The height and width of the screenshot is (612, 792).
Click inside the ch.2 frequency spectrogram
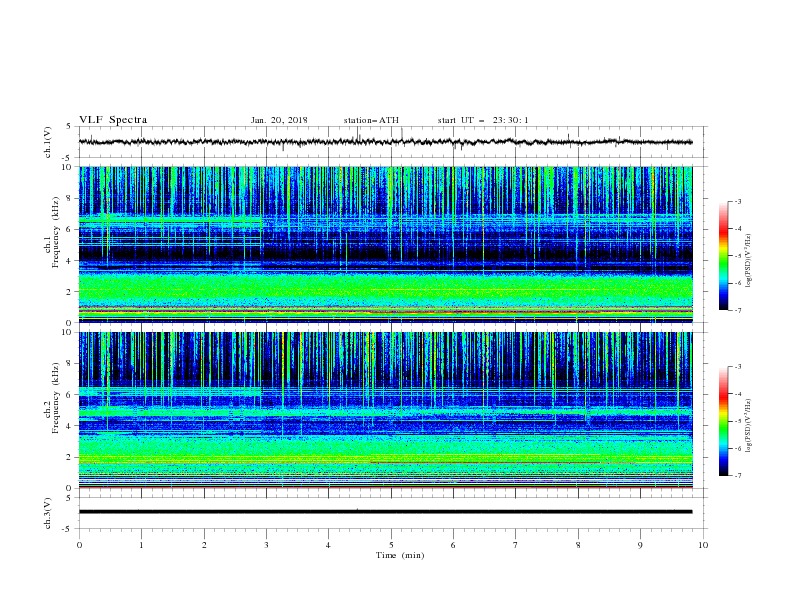(386, 410)
